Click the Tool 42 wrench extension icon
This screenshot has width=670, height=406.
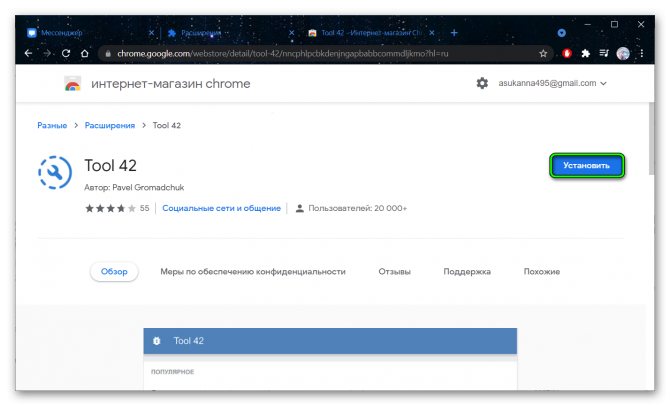pyautogui.click(x=55, y=172)
